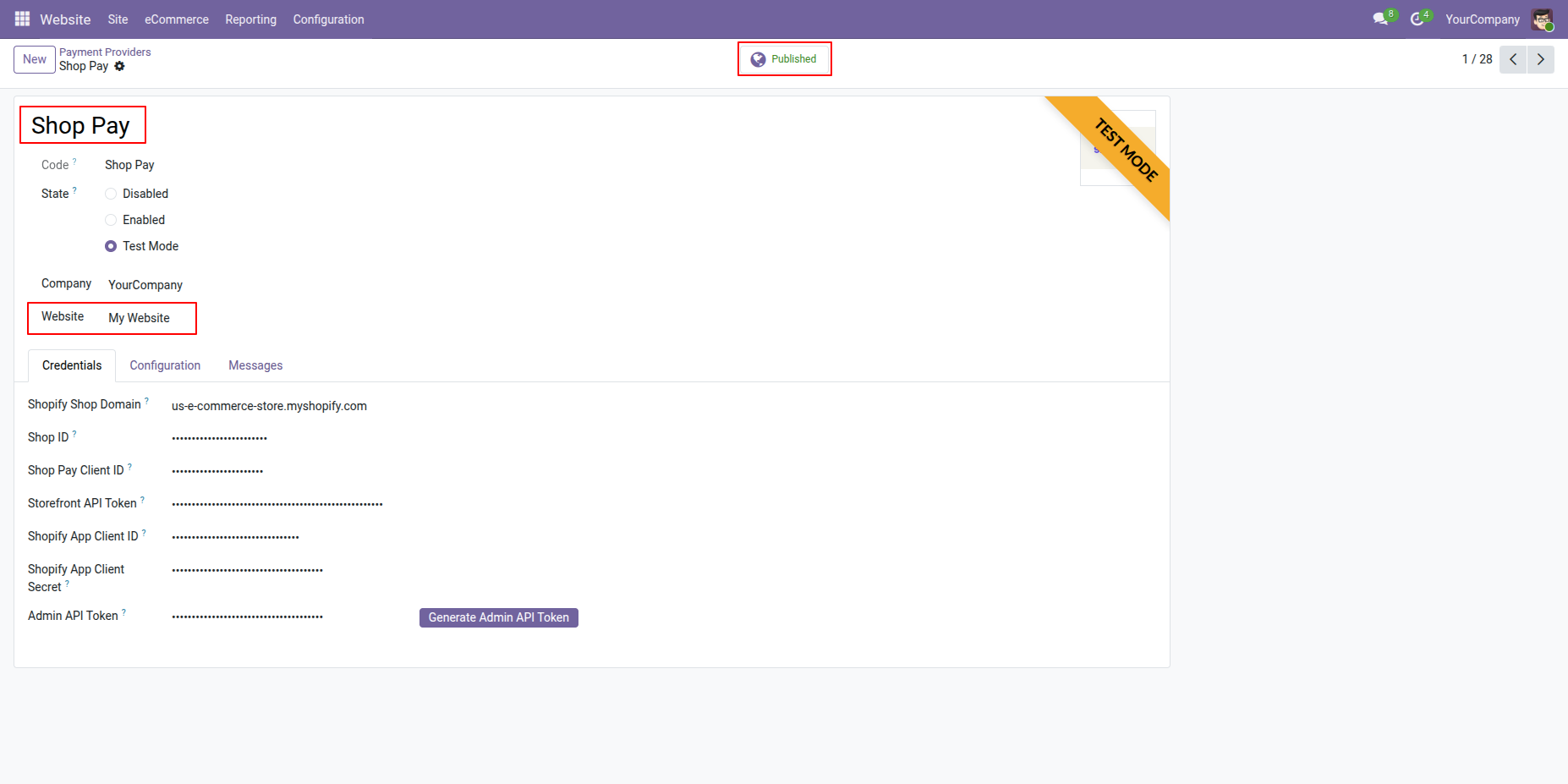
Task: Edit the Shop Pay provider name field
Action: tap(81, 125)
